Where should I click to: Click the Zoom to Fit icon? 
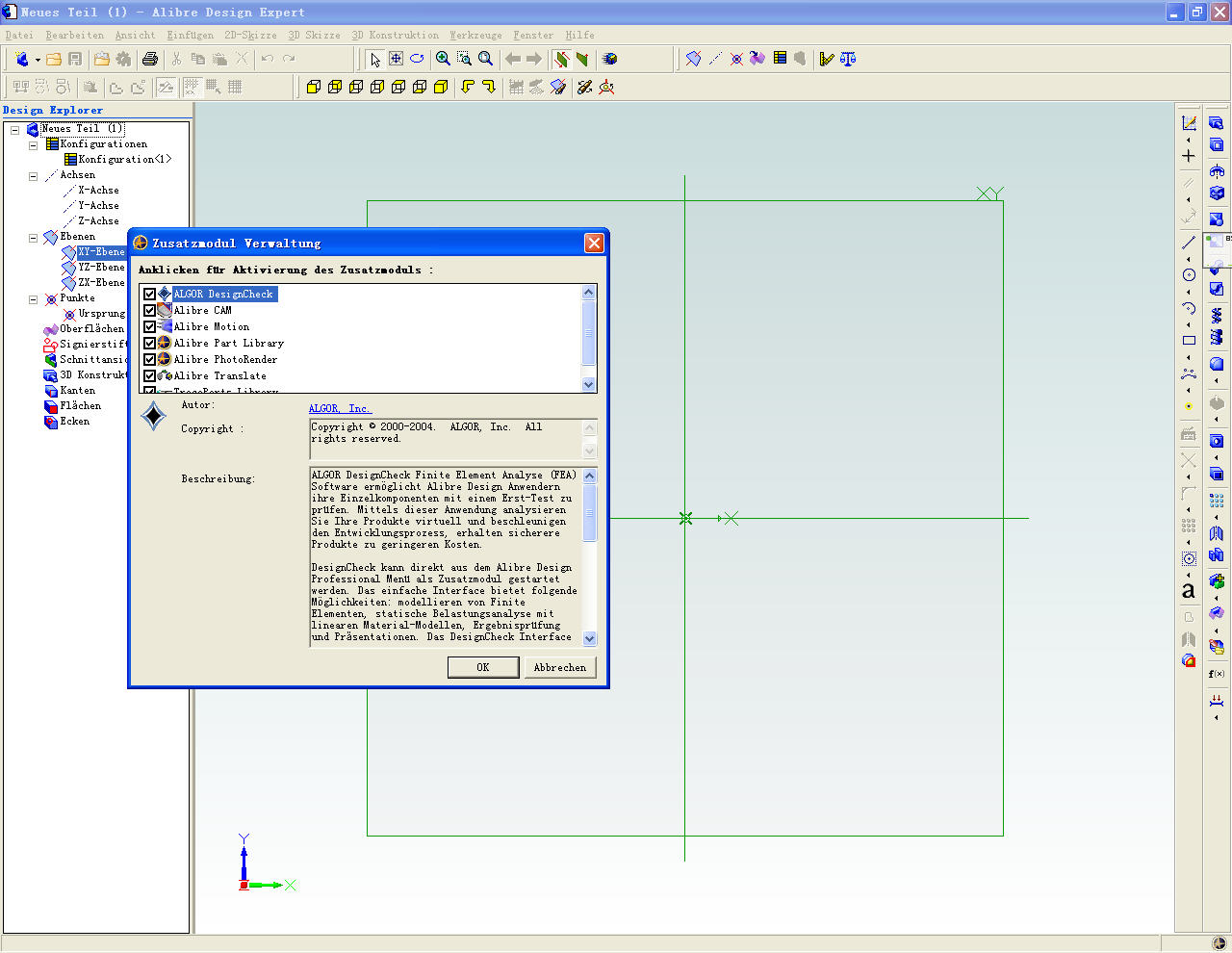pos(485,59)
